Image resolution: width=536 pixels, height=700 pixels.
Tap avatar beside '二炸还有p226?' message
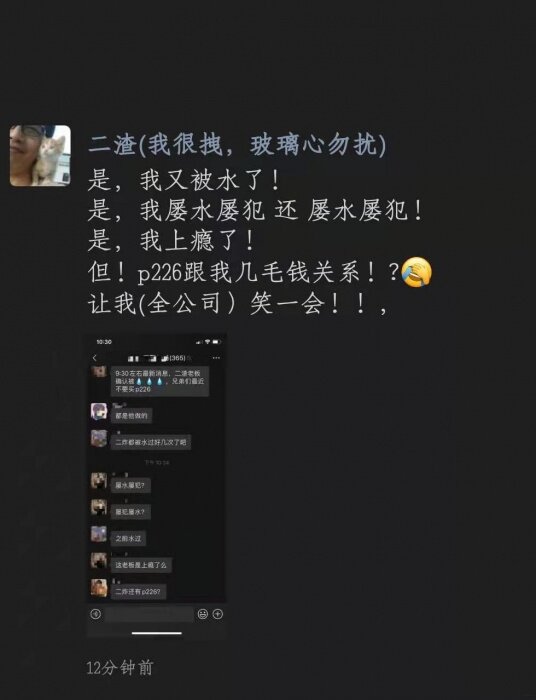[x=99, y=588]
